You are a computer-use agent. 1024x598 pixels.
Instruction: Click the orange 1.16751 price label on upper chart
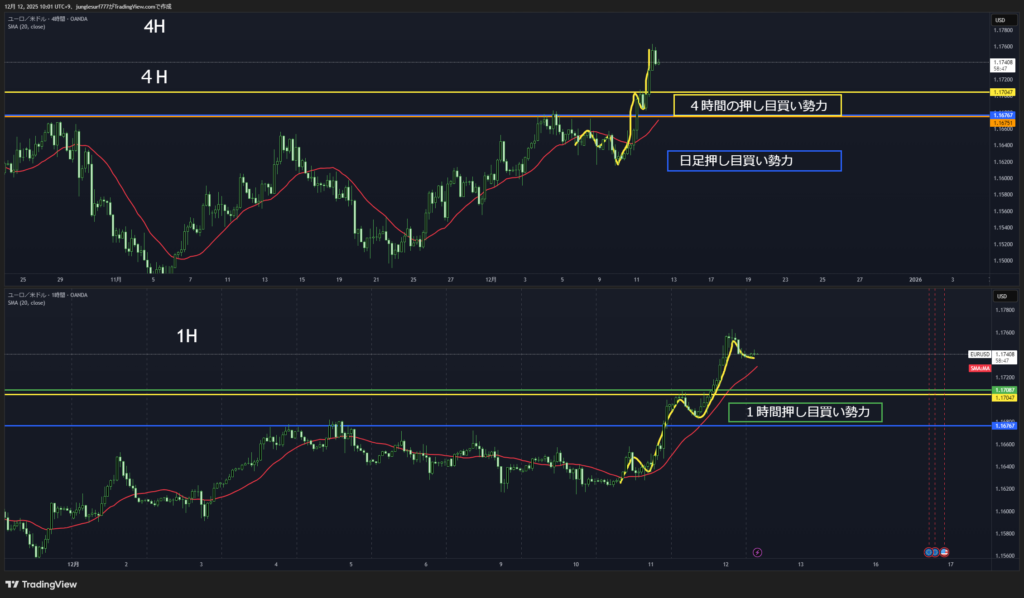[x=1001, y=123]
